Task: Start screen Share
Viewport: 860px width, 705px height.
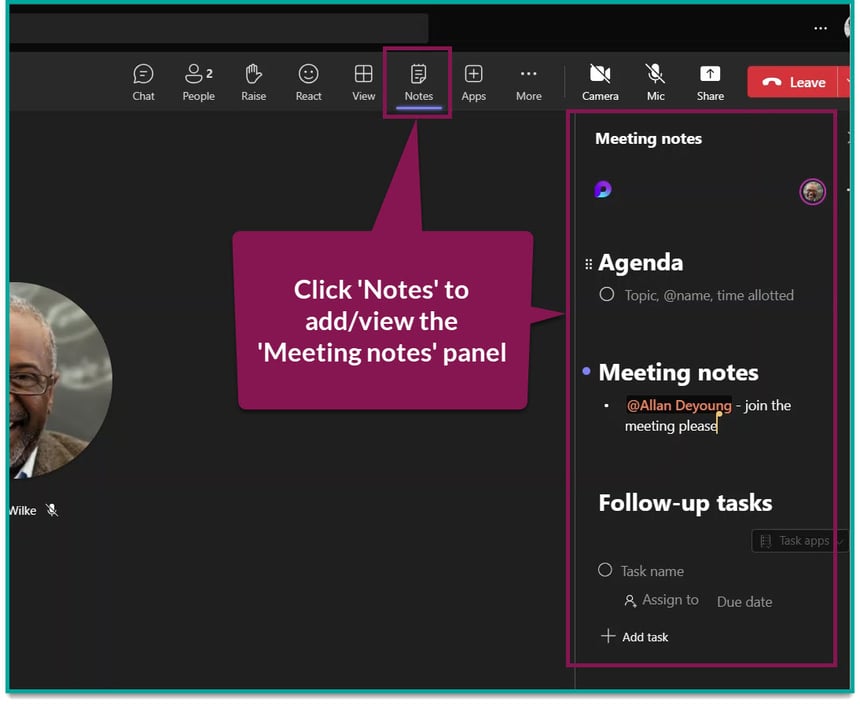Action: click(x=710, y=82)
